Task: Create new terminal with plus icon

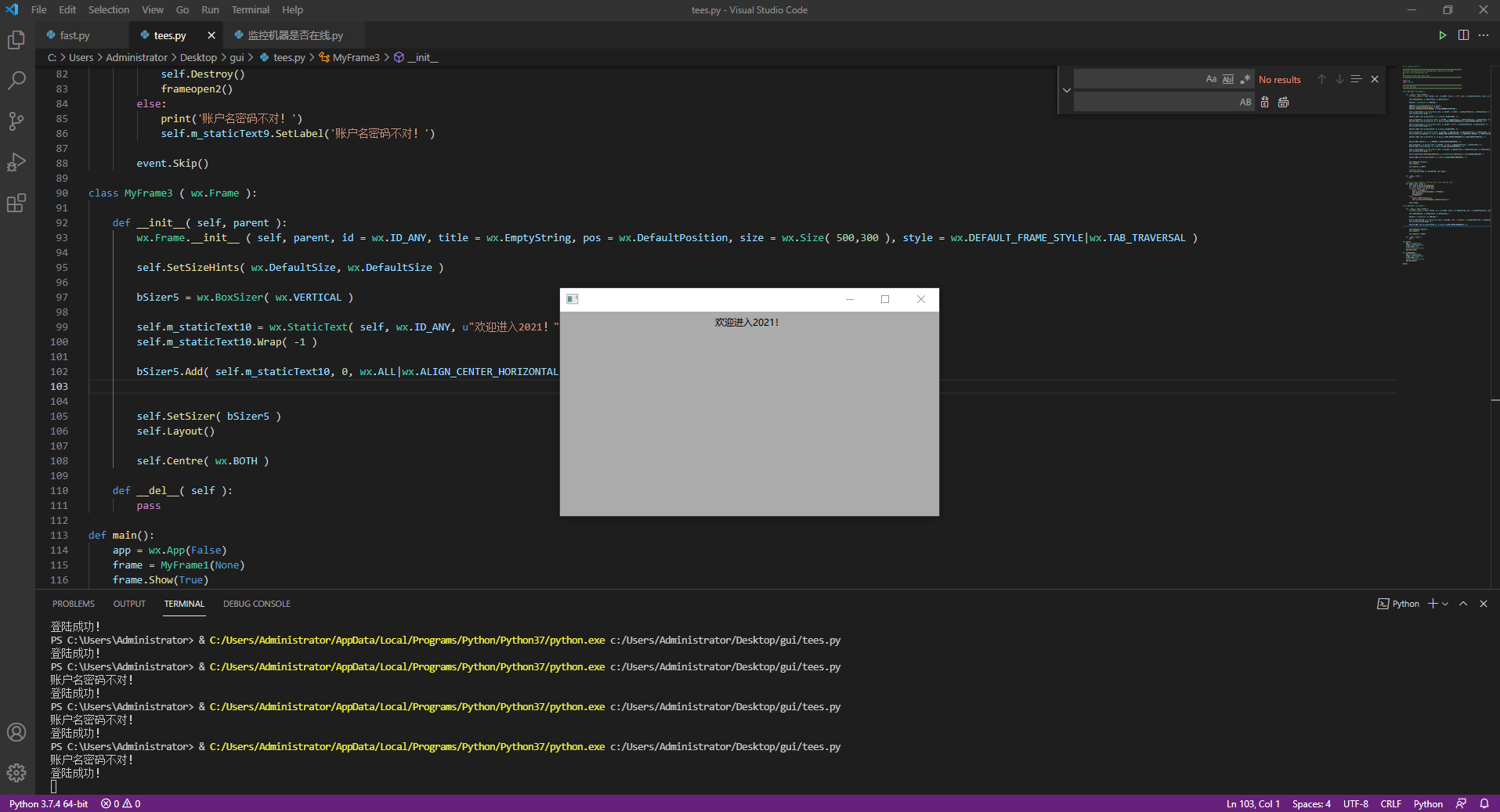Action: coord(1433,604)
